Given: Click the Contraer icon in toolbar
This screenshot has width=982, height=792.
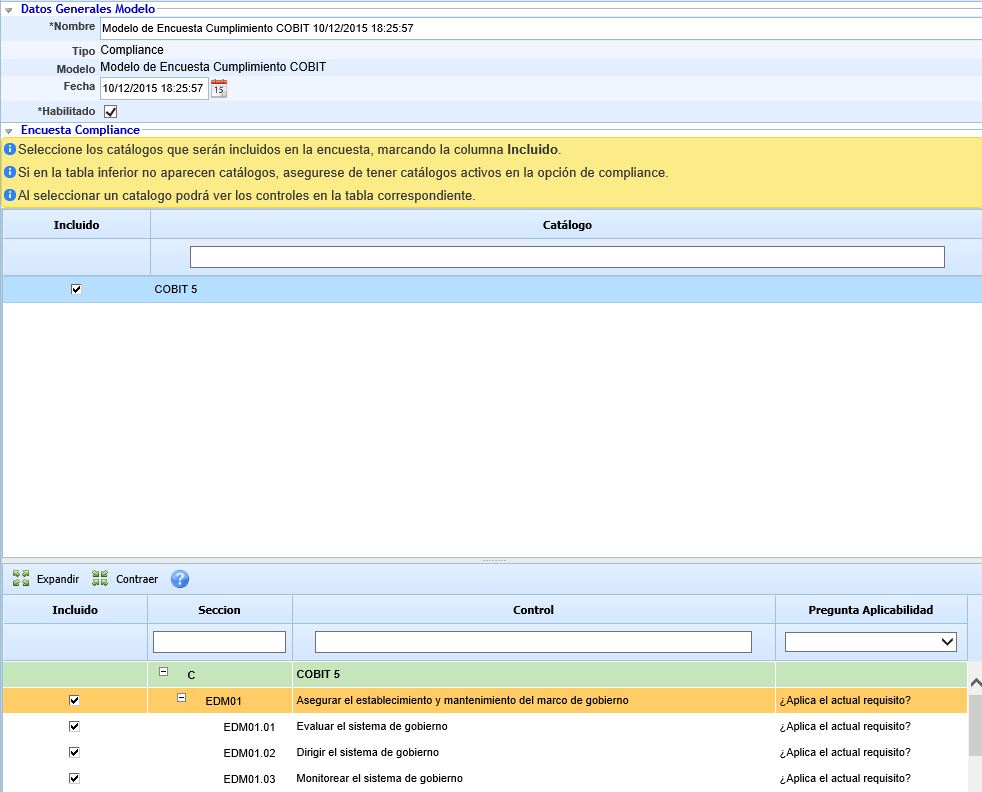Looking at the screenshot, I should (x=100, y=578).
